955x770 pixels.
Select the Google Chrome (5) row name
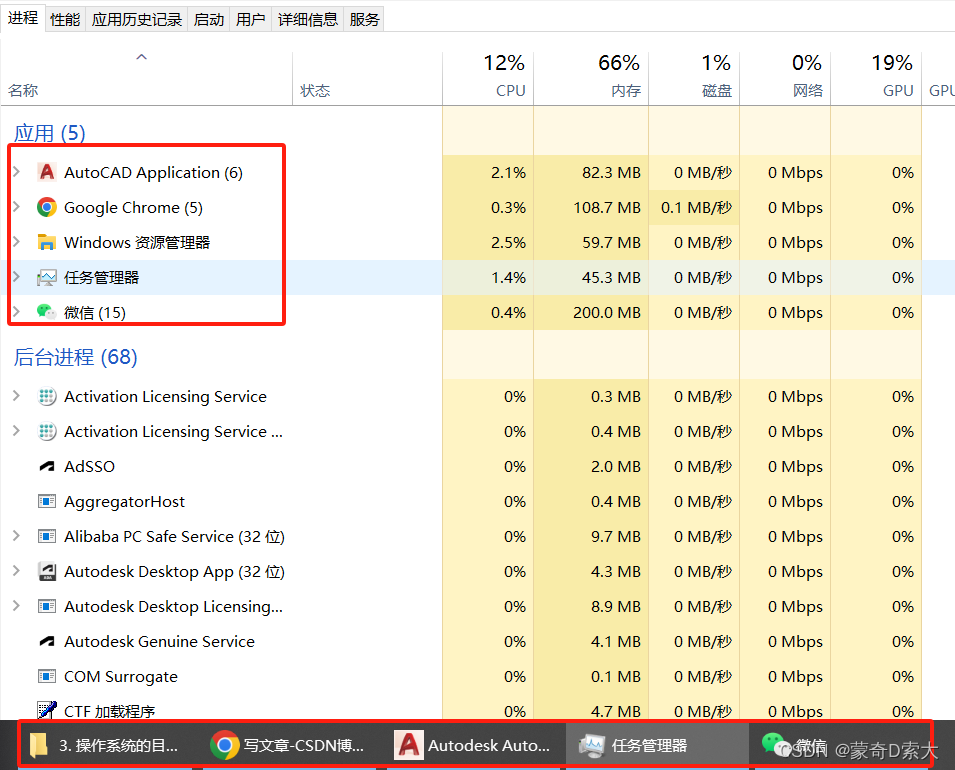[x=133, y=208]
